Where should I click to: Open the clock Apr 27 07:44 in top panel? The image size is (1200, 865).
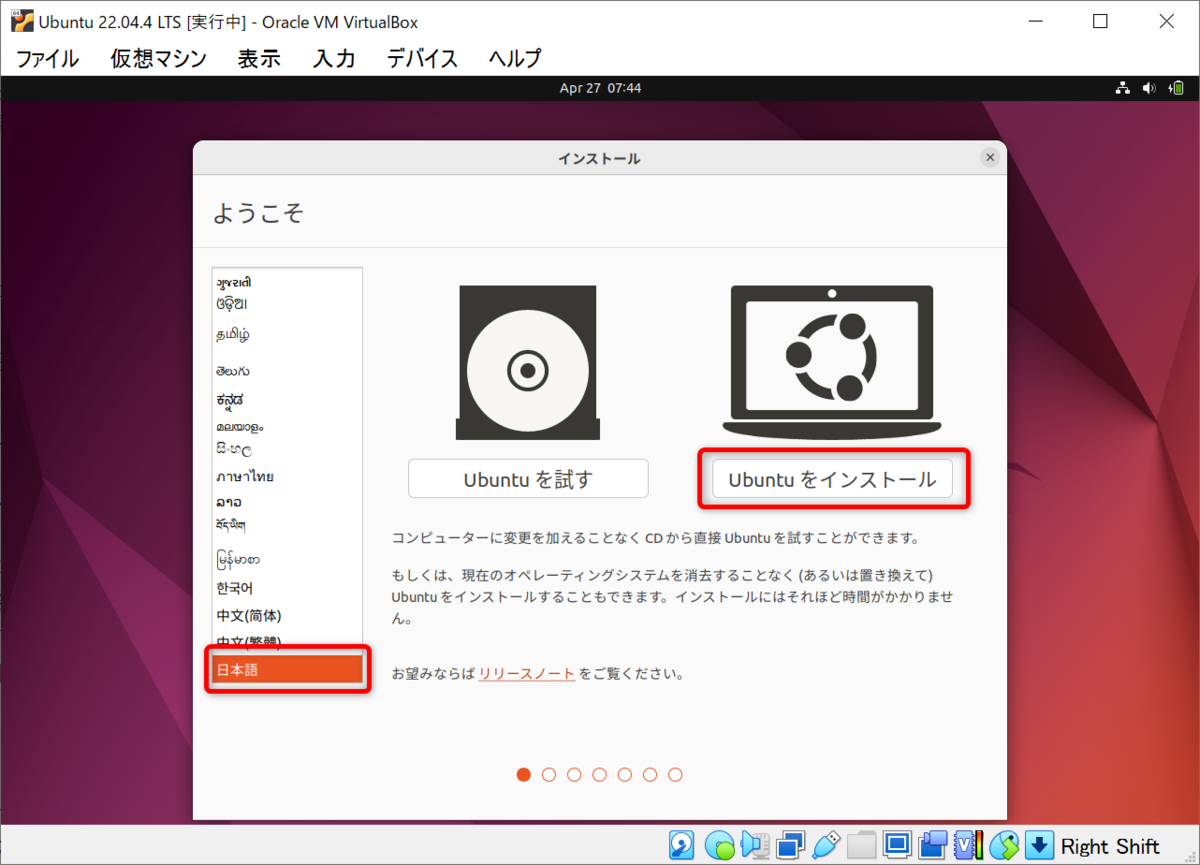[x=600, y=88]
